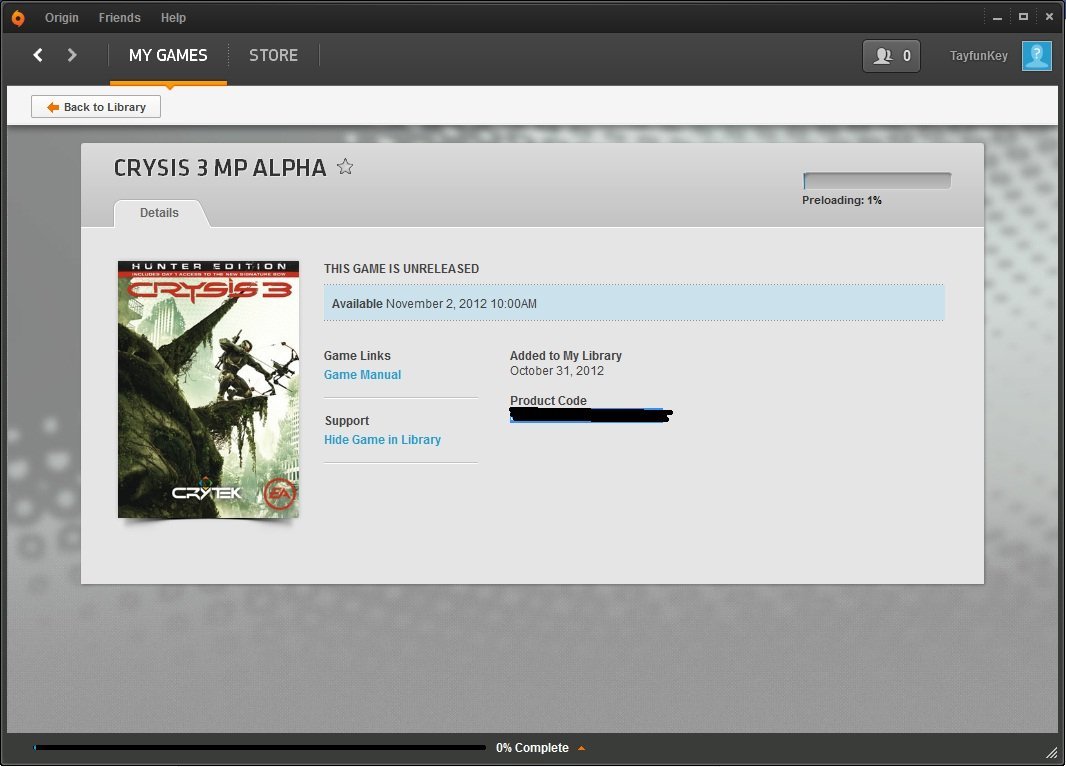Click THIS GAME IS UNRELEASED heading

(x=401, y=269)
